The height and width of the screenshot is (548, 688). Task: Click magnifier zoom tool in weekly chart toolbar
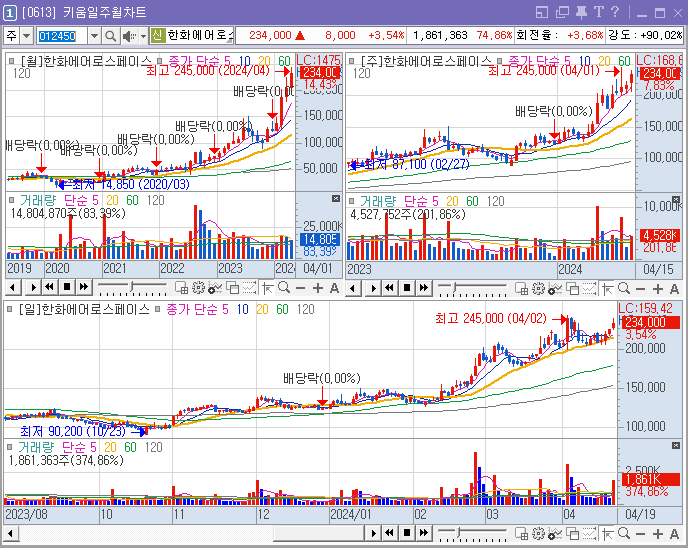[624, 289]
